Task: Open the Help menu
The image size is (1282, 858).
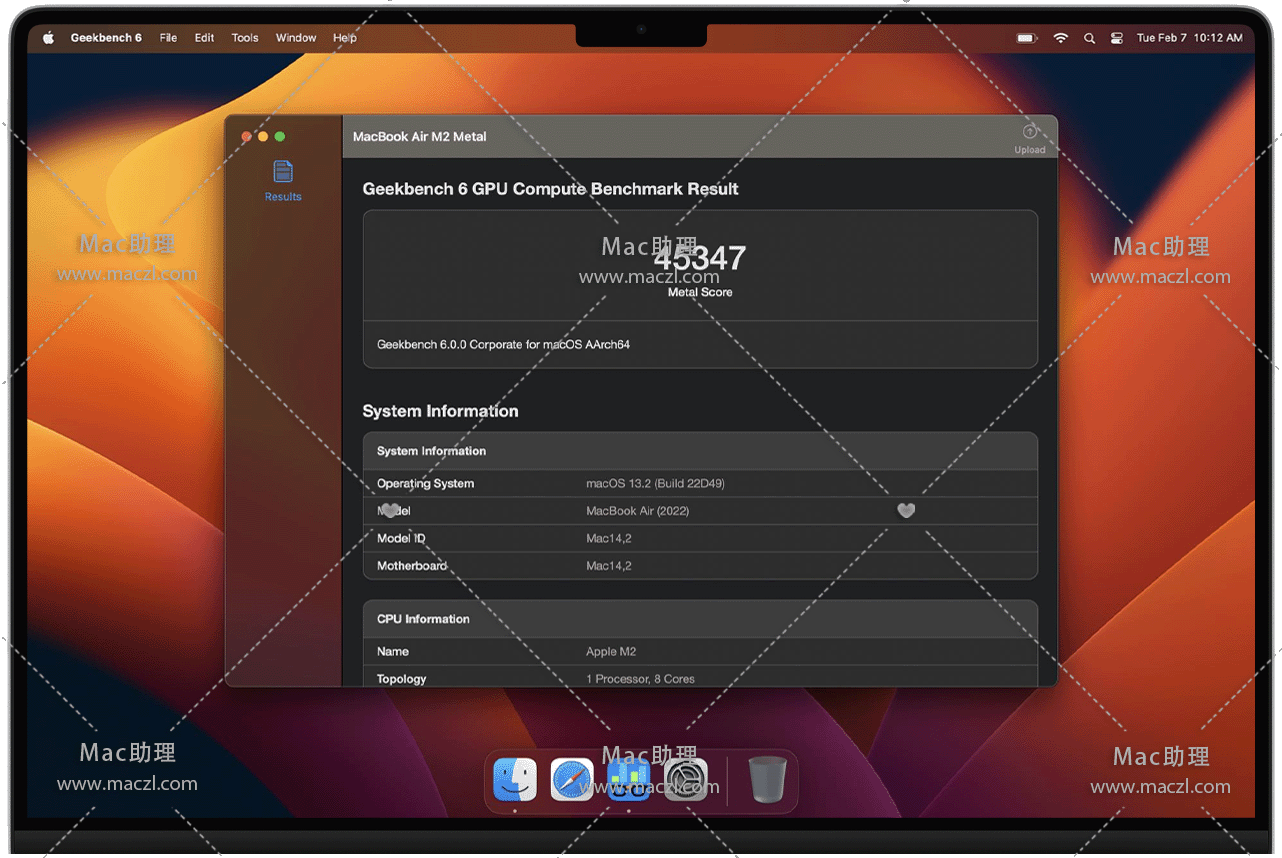Action: click(x=345, y=38)
